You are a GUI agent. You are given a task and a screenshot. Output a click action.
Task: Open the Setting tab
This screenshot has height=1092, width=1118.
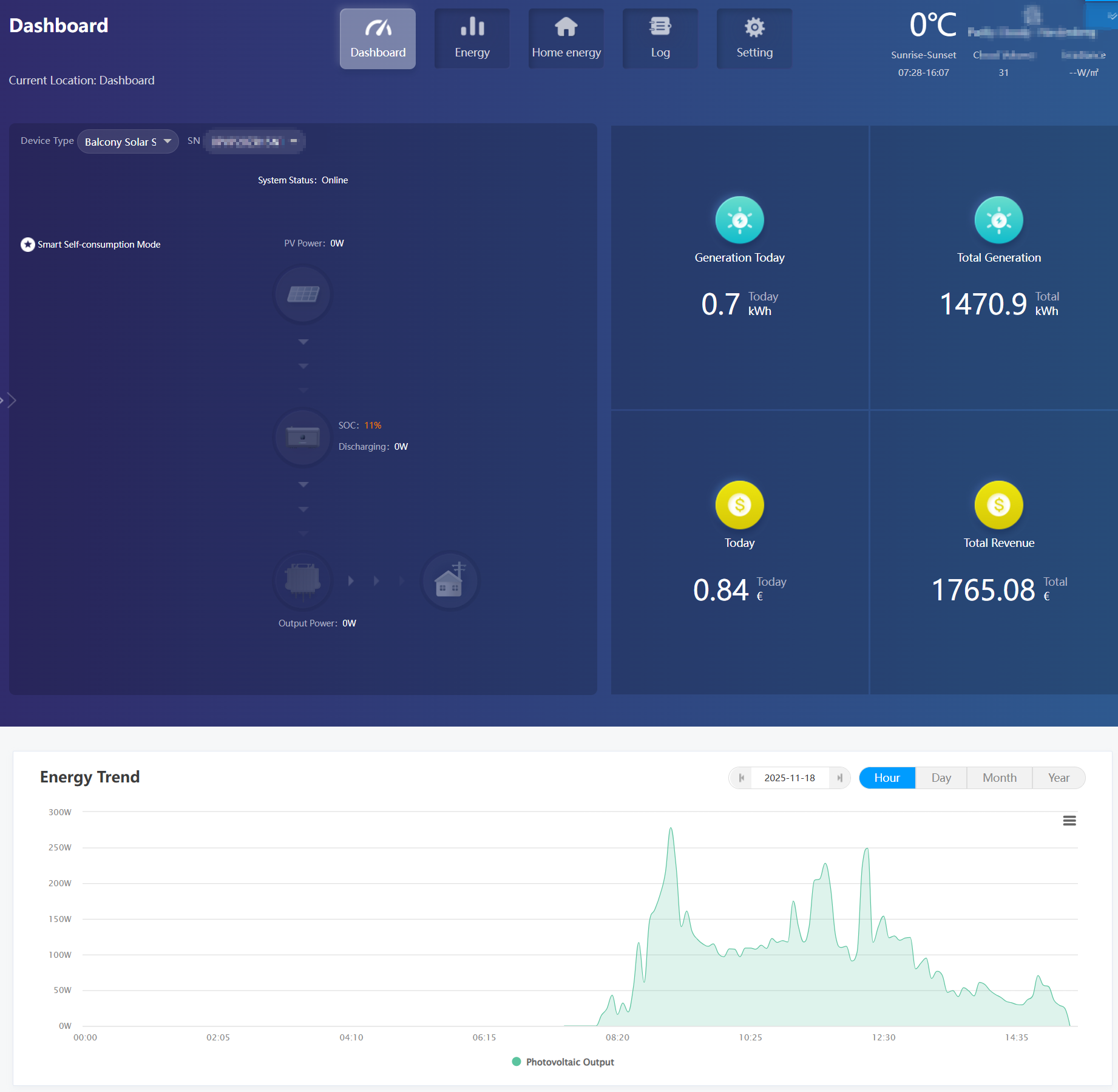[754, 39]
